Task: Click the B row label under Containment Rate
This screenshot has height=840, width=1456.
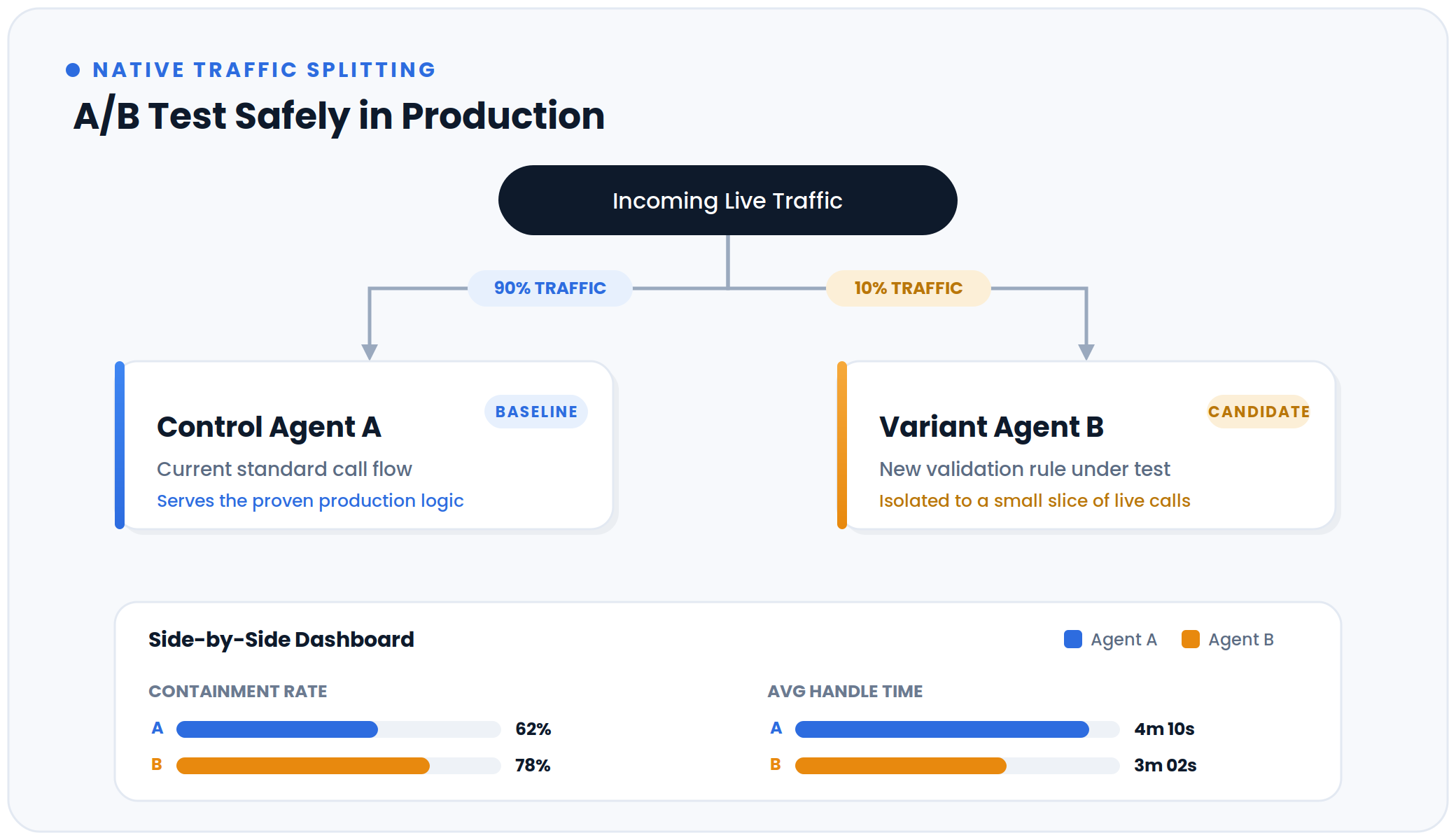Action: [157, 765]
